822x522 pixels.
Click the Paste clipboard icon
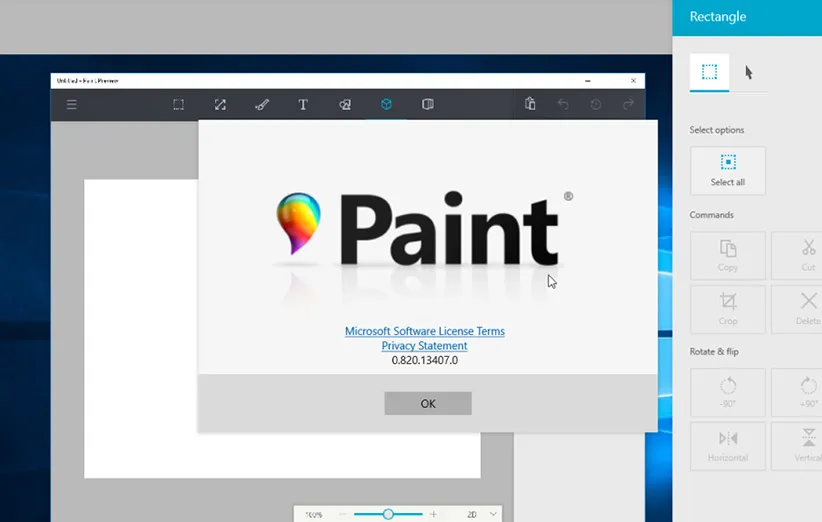point(530,104)
